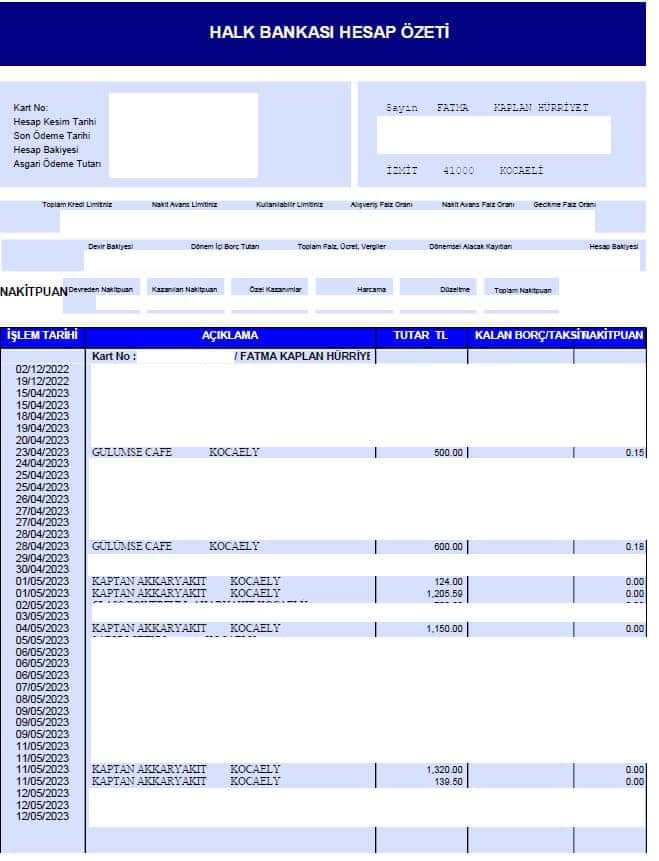Click the date 20/04/2023
Screen dimensions: 659x861
[x=42, y=440]
